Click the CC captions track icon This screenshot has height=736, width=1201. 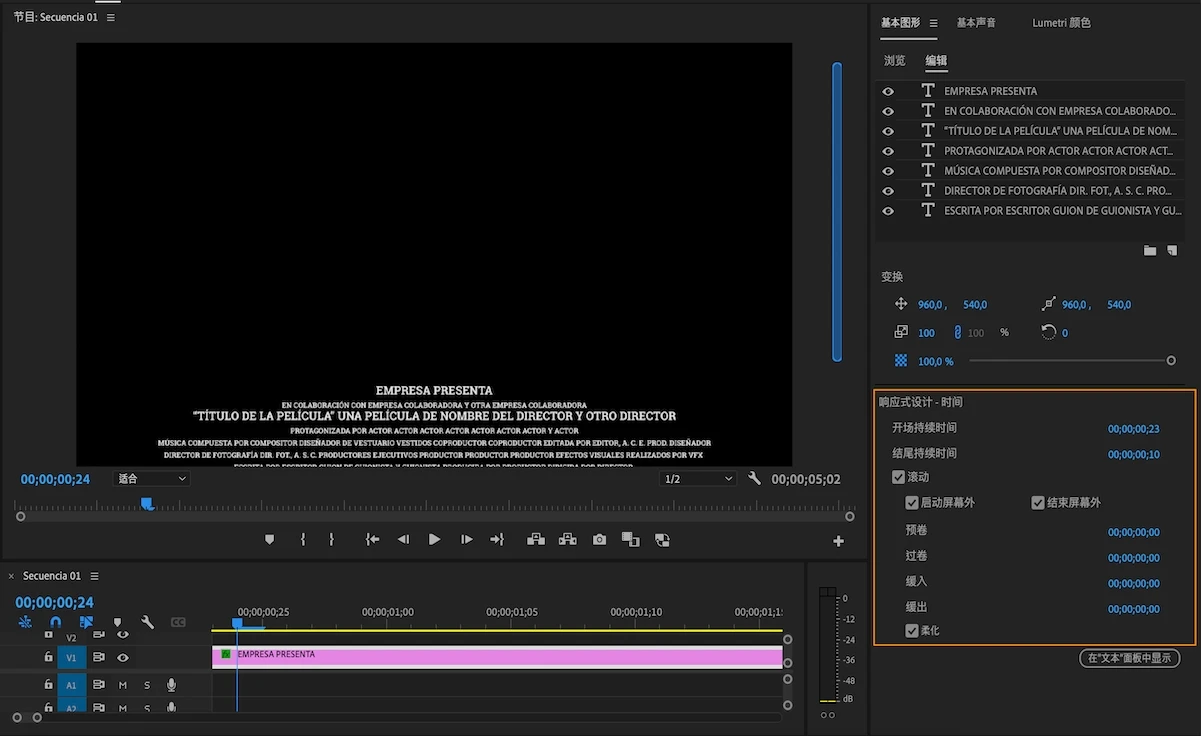pyautogui.click(x=178, y=622)
